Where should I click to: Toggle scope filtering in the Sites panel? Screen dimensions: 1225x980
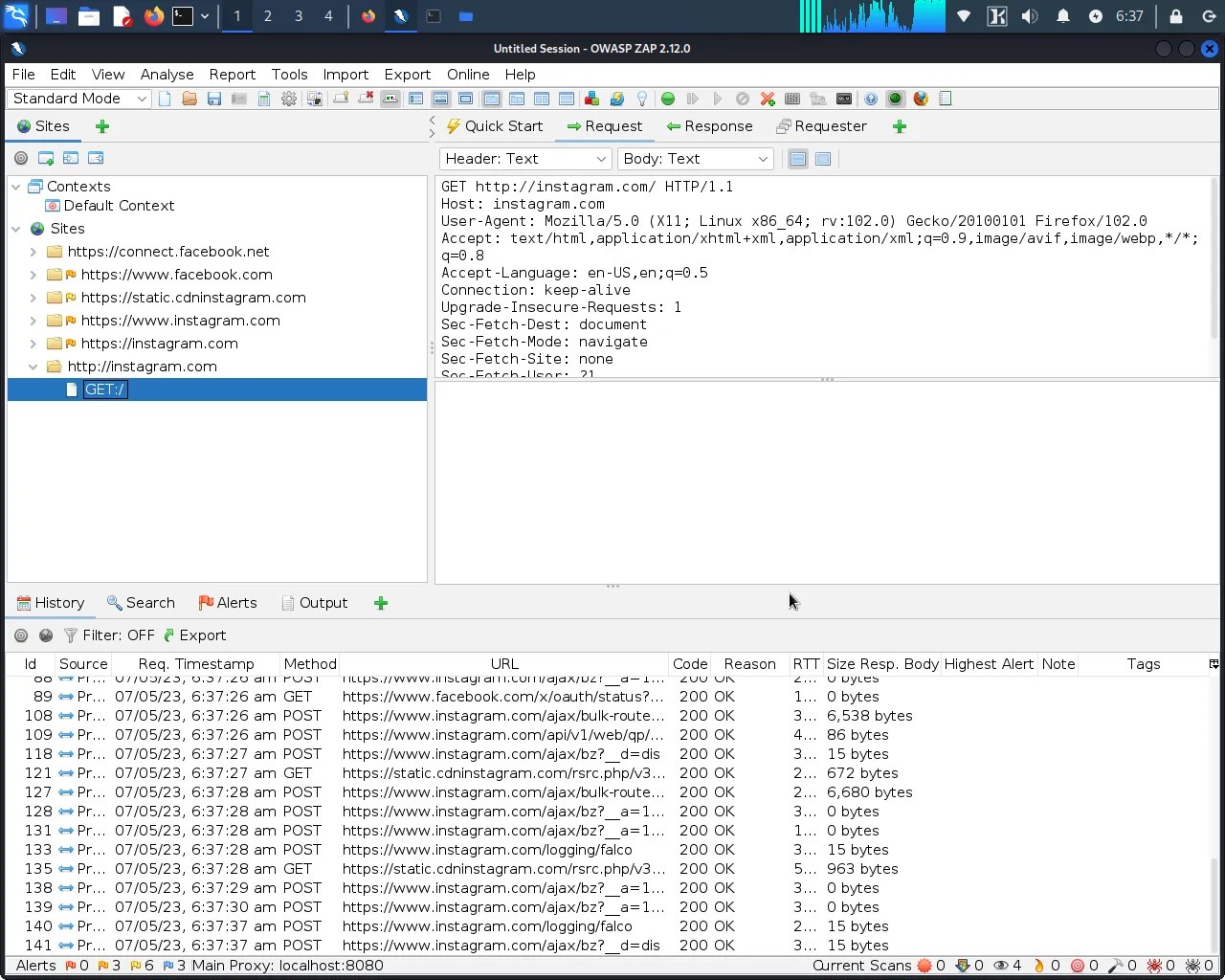pyautogui.click(x=21, y=158)
